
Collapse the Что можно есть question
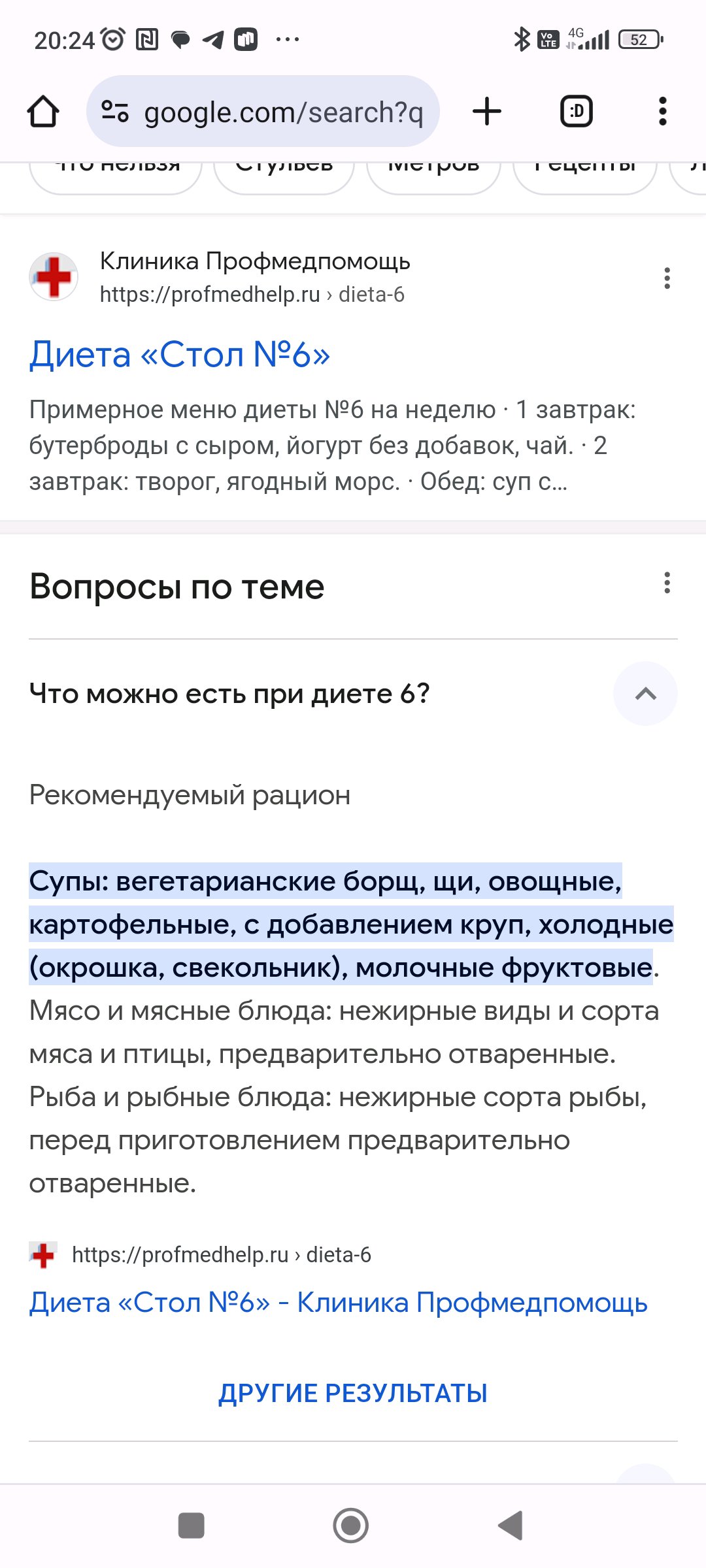[x=645, y=694]
